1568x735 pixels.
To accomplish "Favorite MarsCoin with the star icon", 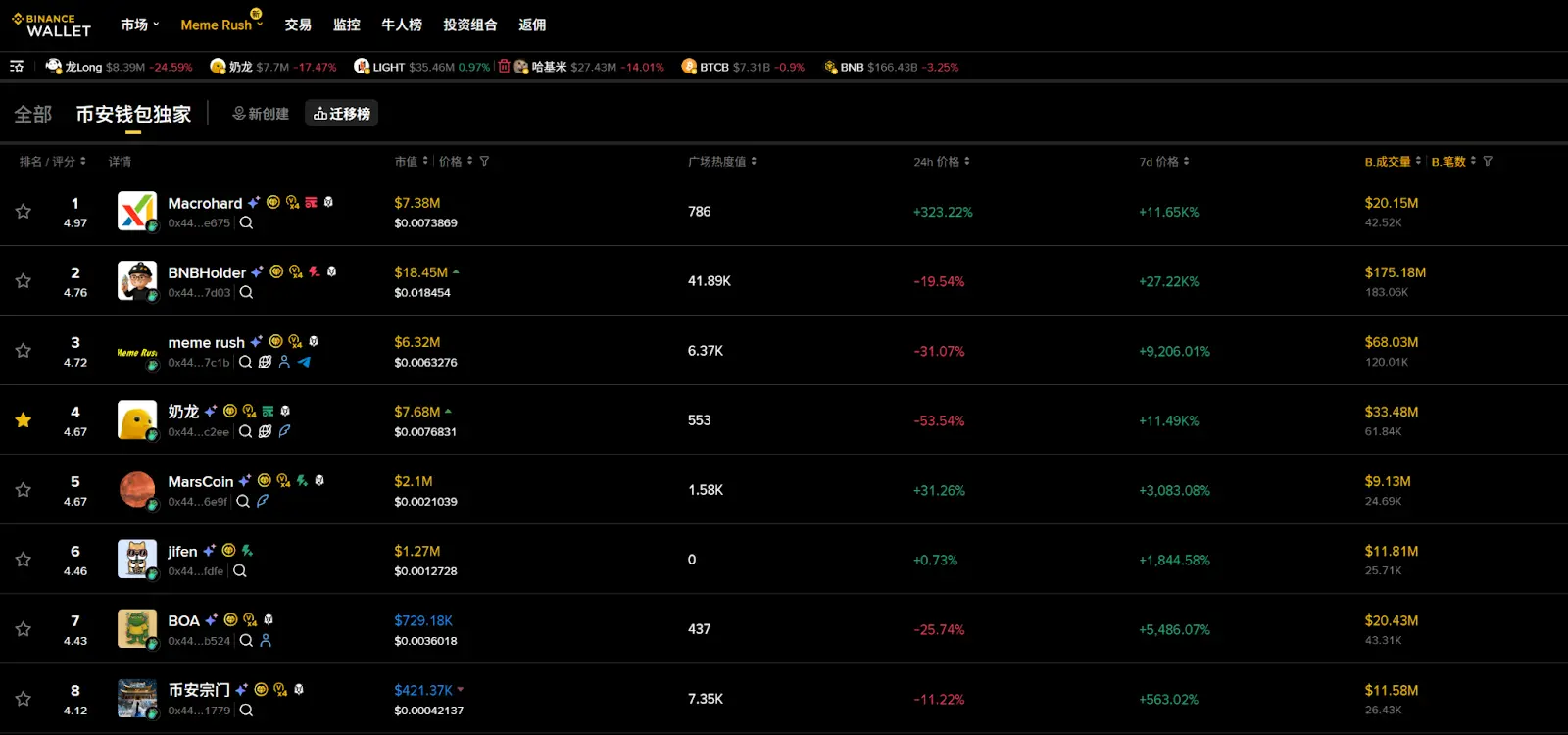I will coord(24,490).
